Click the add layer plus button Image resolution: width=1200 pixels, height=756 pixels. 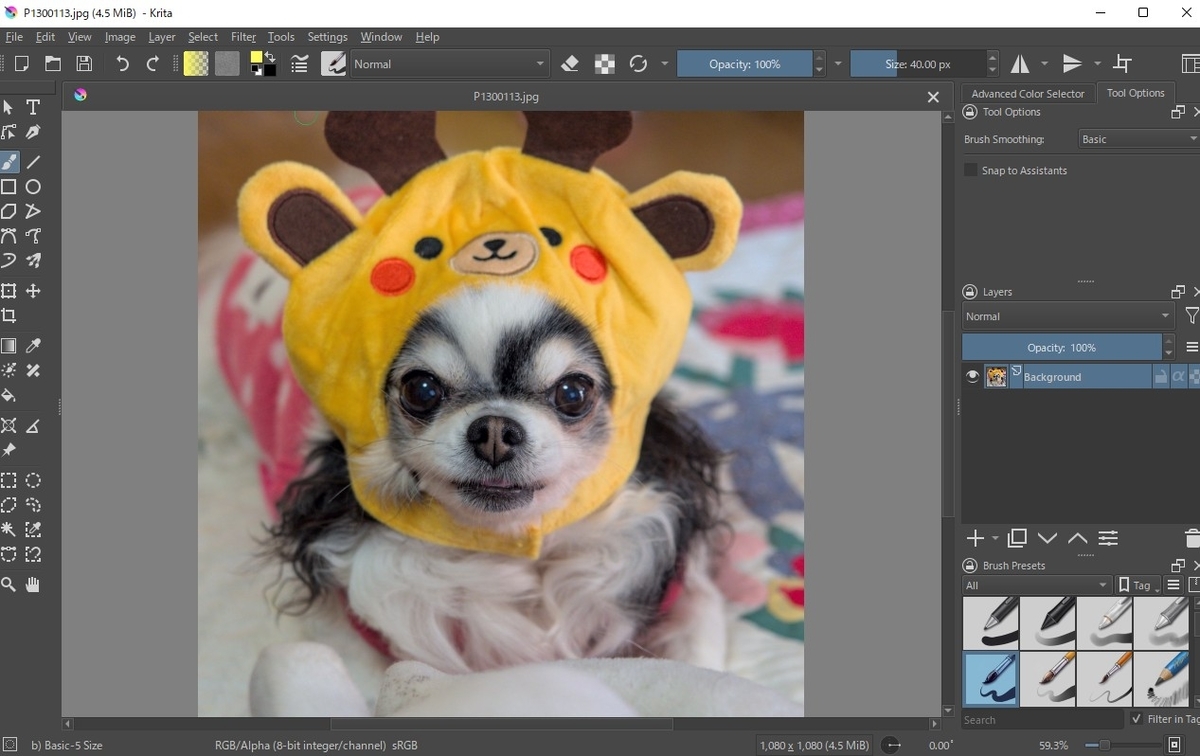[x=975, y=538]
